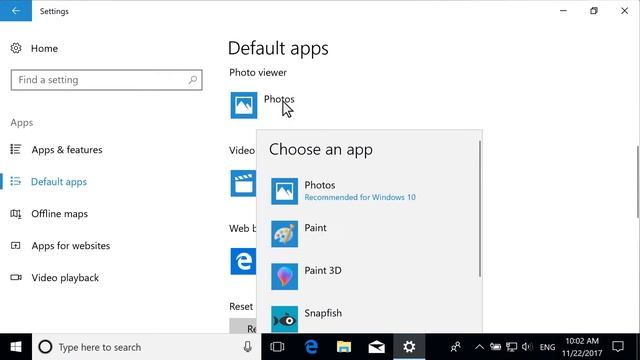Launch Edge from the taskbar
The height and width of the screenshot is (360, 640).
click(x=311, y=347)
